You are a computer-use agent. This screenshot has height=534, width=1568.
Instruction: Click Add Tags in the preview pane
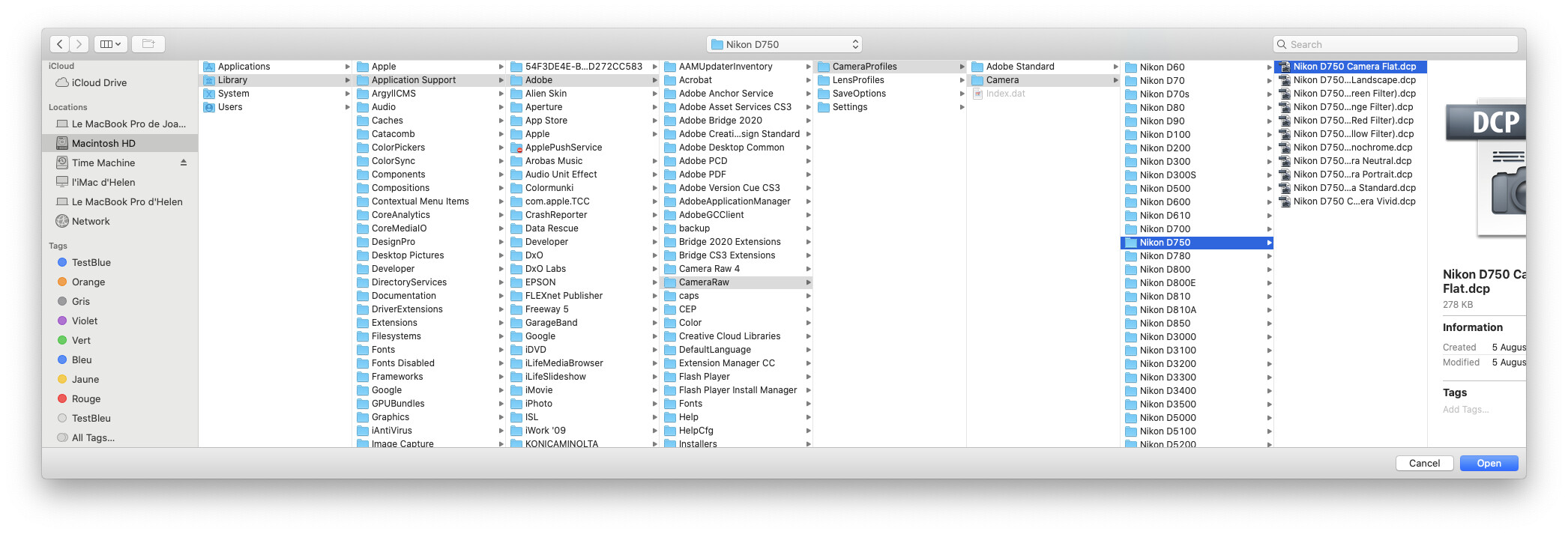point(1465,410)
